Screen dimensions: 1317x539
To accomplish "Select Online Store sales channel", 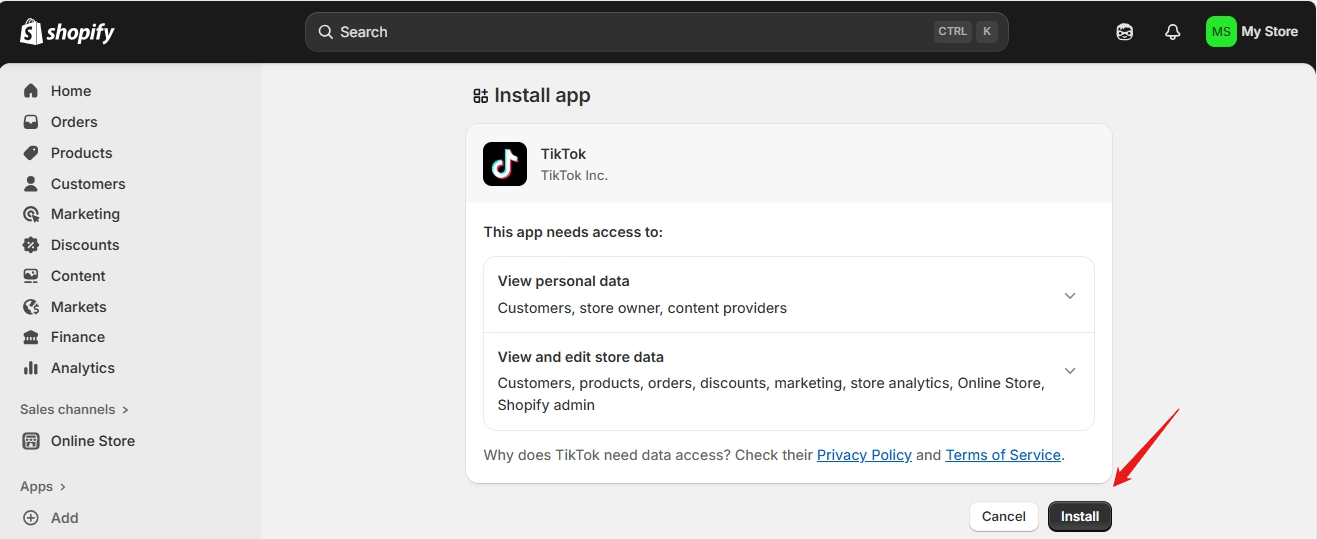I will 92,441.
